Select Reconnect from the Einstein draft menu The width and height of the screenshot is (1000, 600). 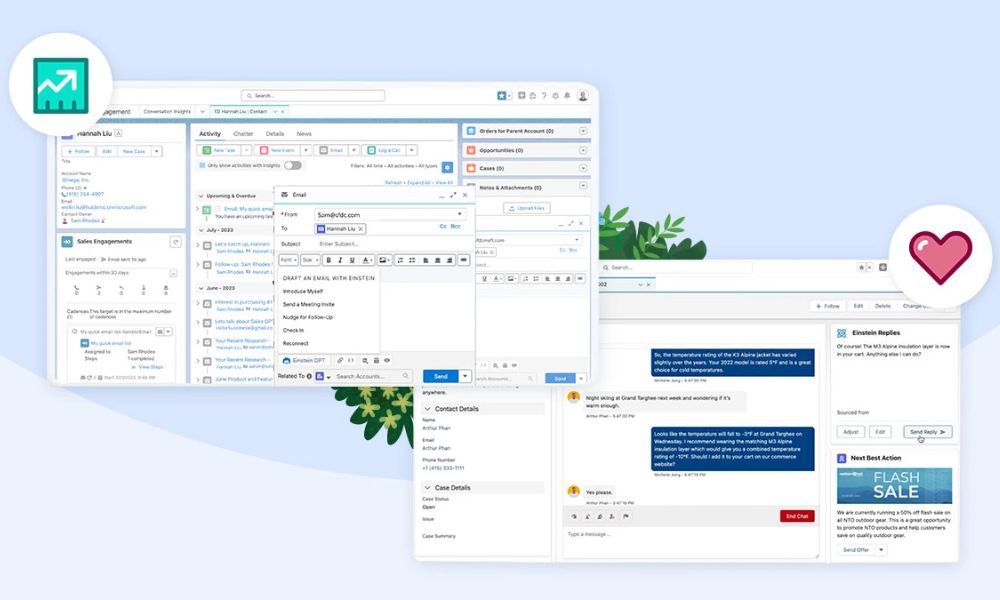(295, 343)
